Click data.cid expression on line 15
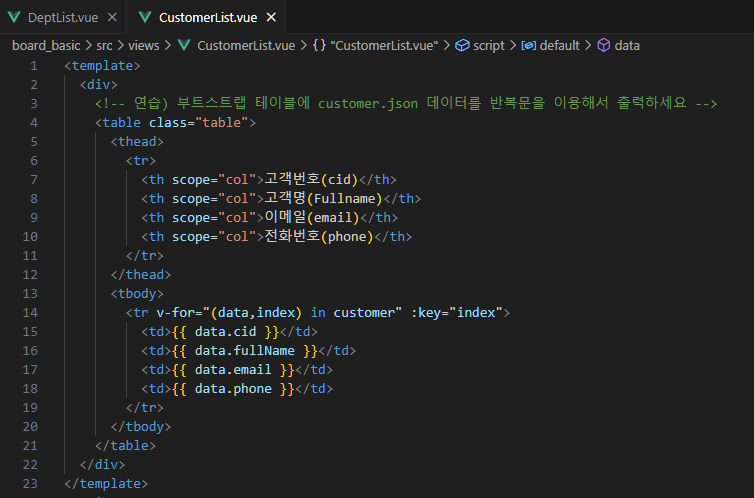This screenshot has width=754, height=498. point(226,332)
